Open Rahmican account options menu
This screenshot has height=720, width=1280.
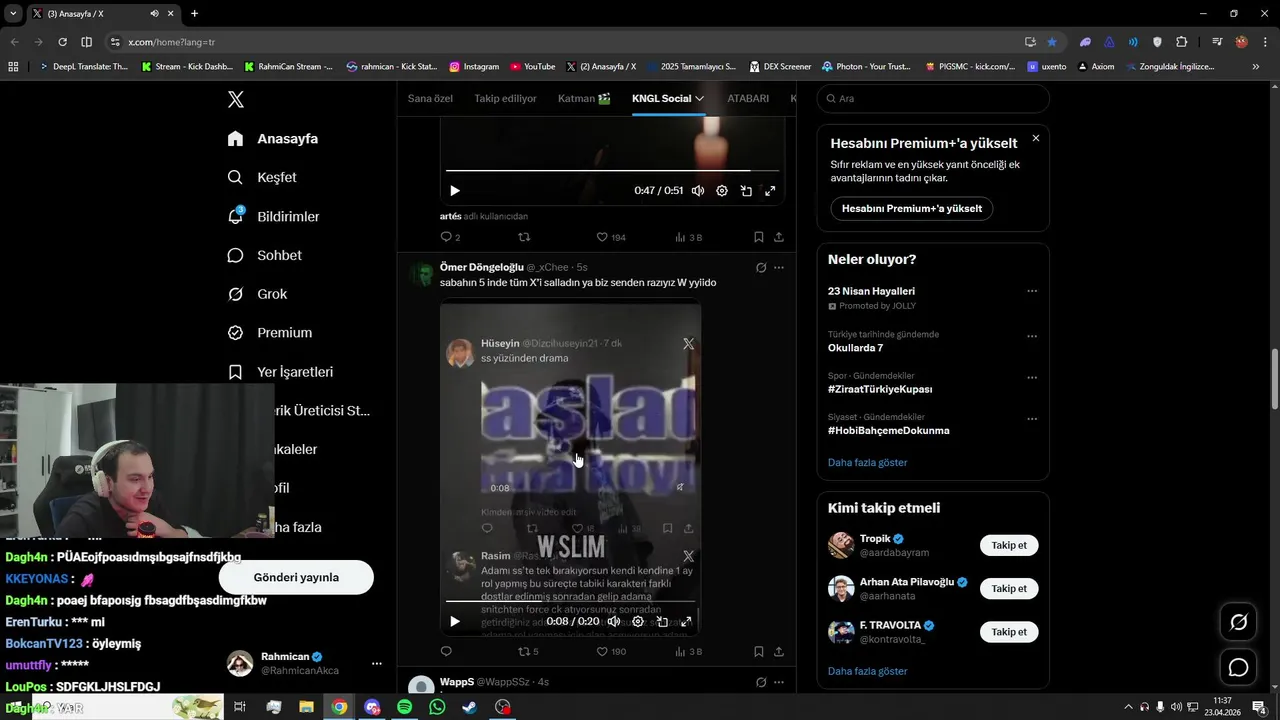point(377,663)
